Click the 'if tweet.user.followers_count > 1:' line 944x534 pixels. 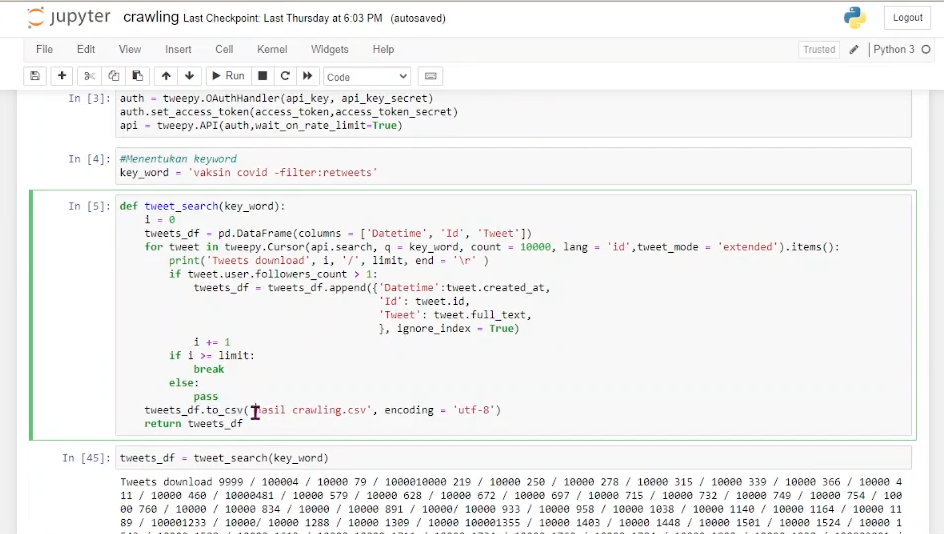pos(273,275)
